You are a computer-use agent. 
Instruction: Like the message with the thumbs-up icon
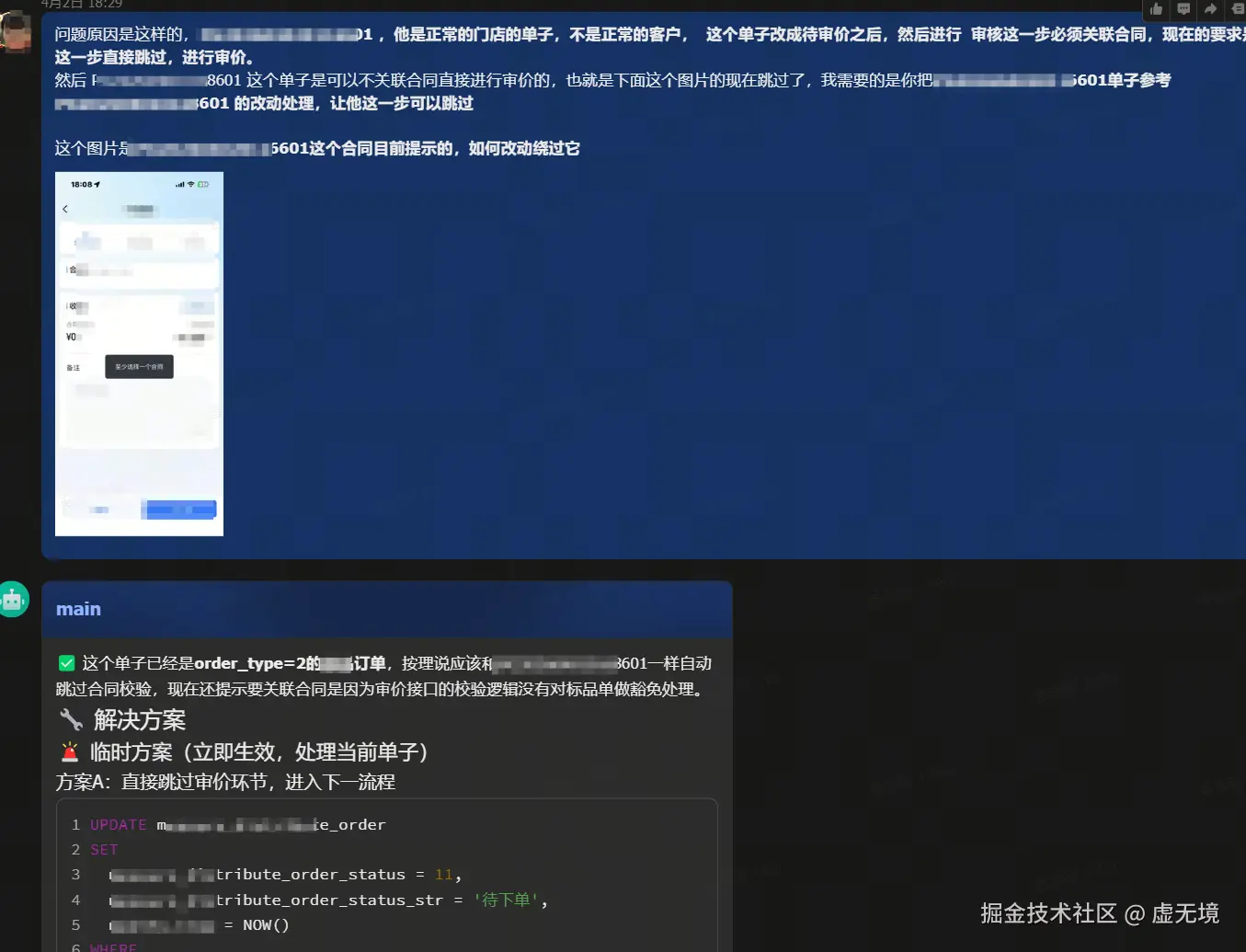(1156, 9)
